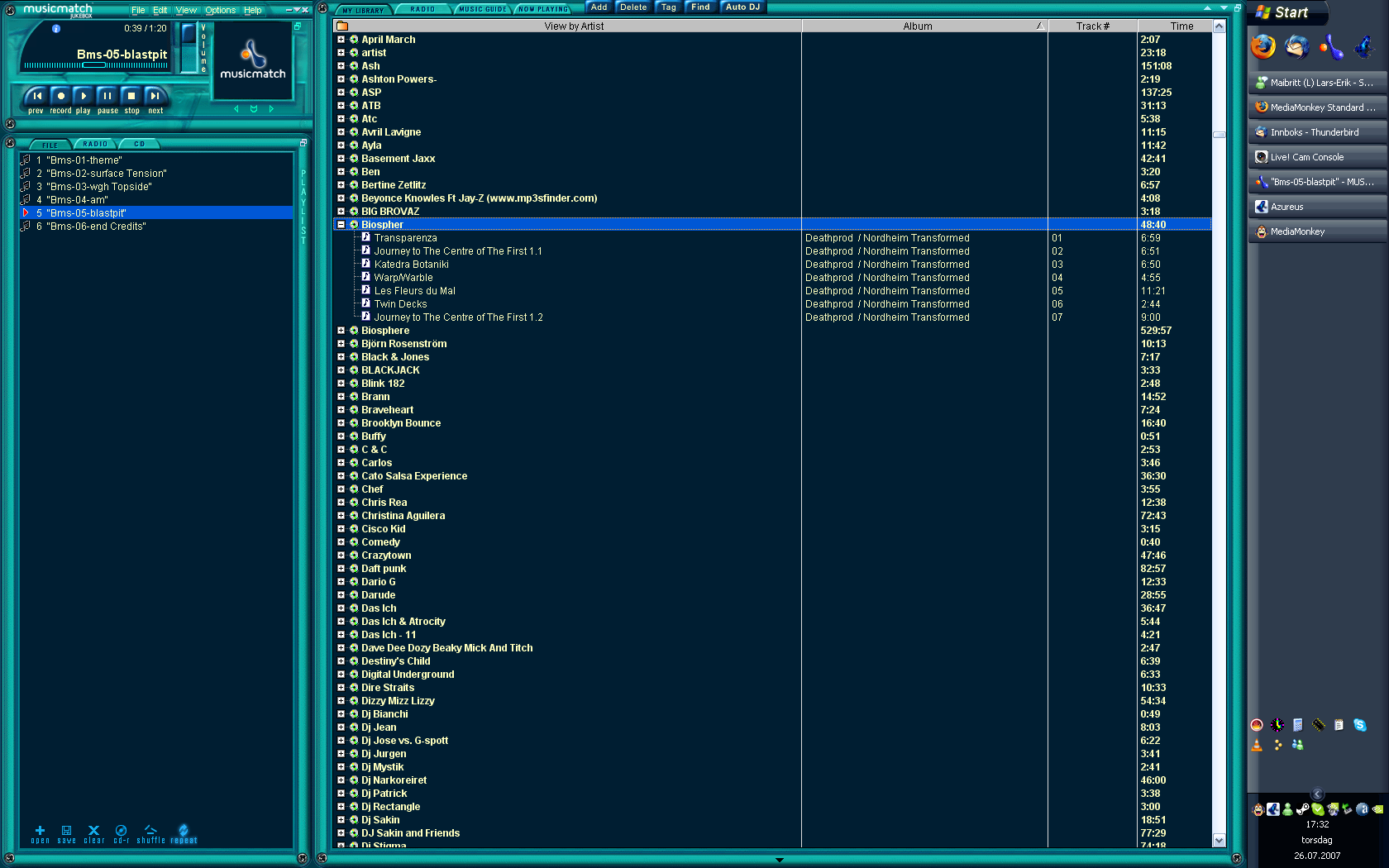Click the Auto DJ button
The width and height of the screenshot is (1389, 868).
743,7
